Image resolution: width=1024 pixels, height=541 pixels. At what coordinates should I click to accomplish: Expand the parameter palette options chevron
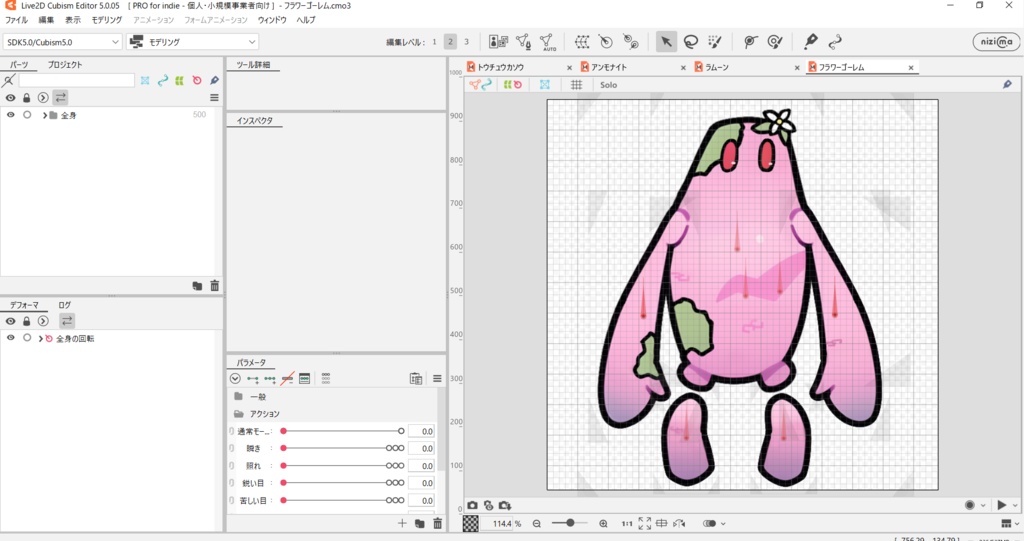click(x=235, y=379)
